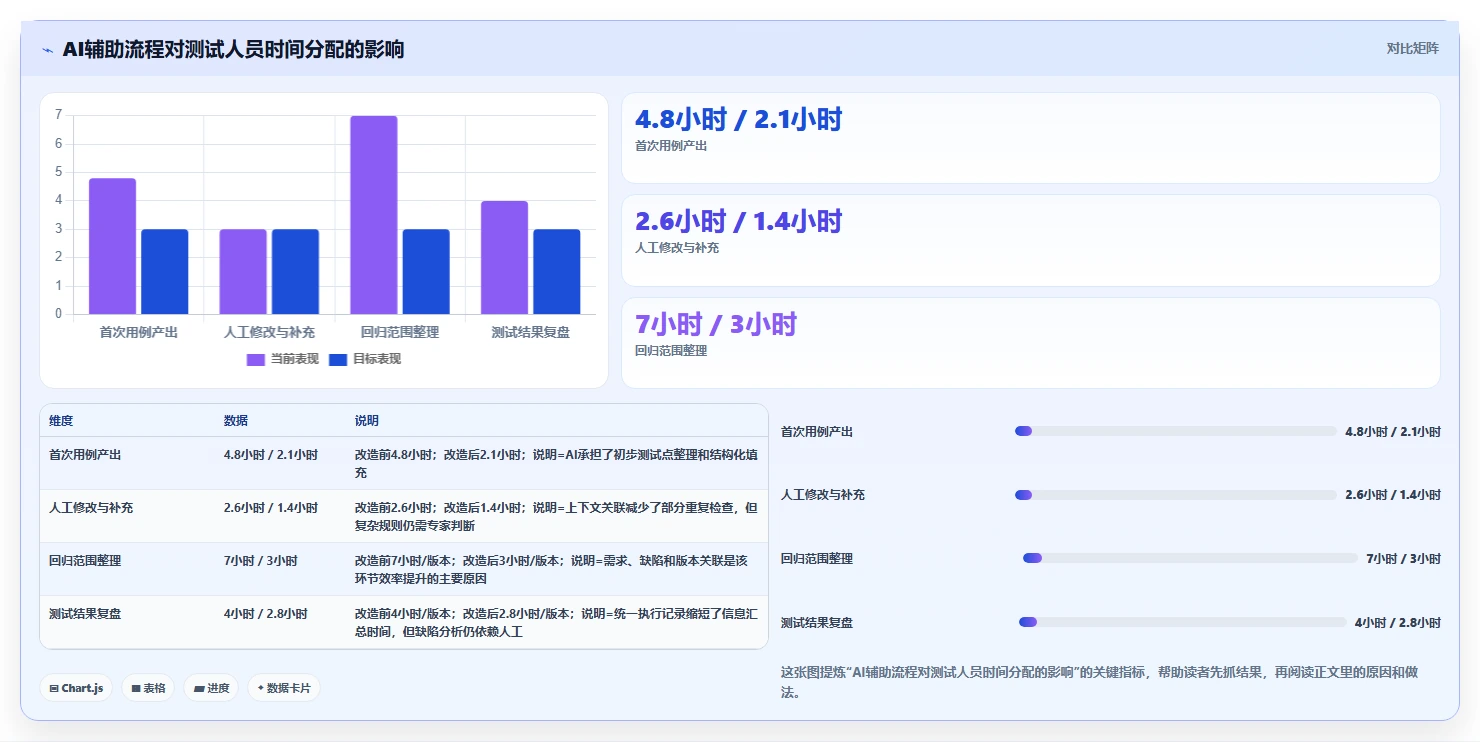This screenshot has height=742, width=1480.
Task: Click table value 2.6小时 / 1.4小时
Action: point(271,507)
